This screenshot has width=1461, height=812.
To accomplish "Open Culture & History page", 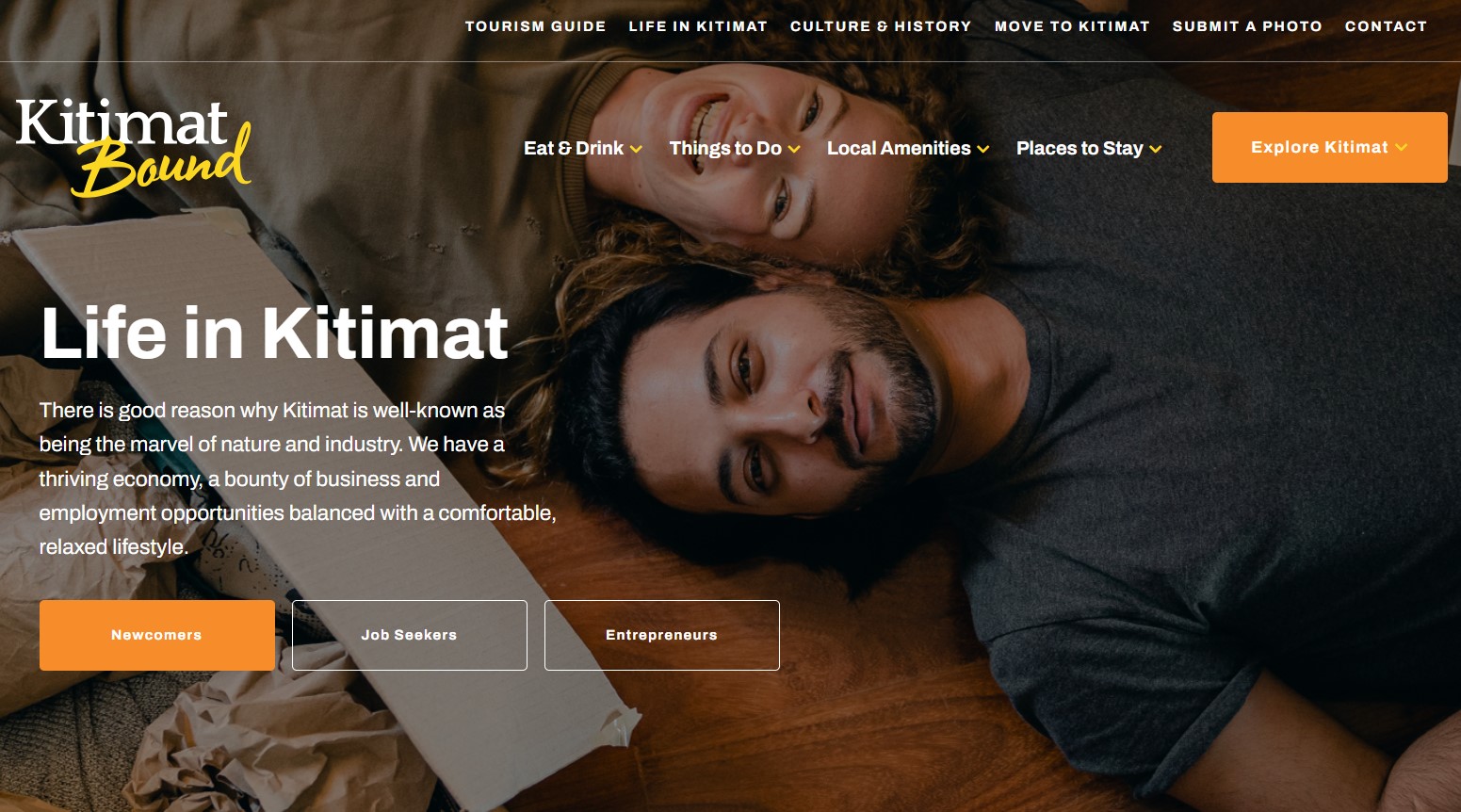I will coord(881,26).
